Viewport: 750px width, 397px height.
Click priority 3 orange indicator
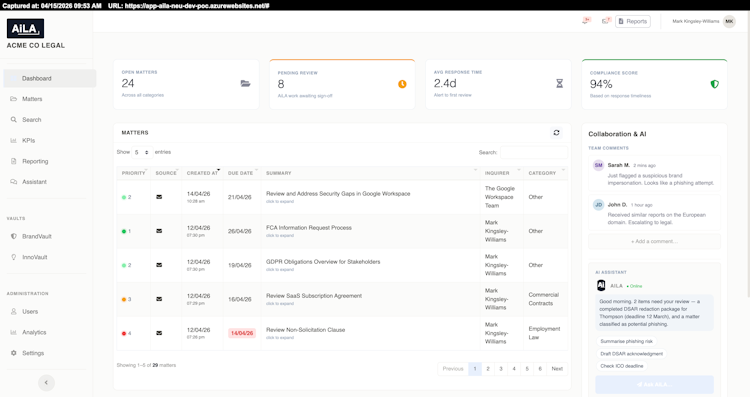(x=124, y=299)
